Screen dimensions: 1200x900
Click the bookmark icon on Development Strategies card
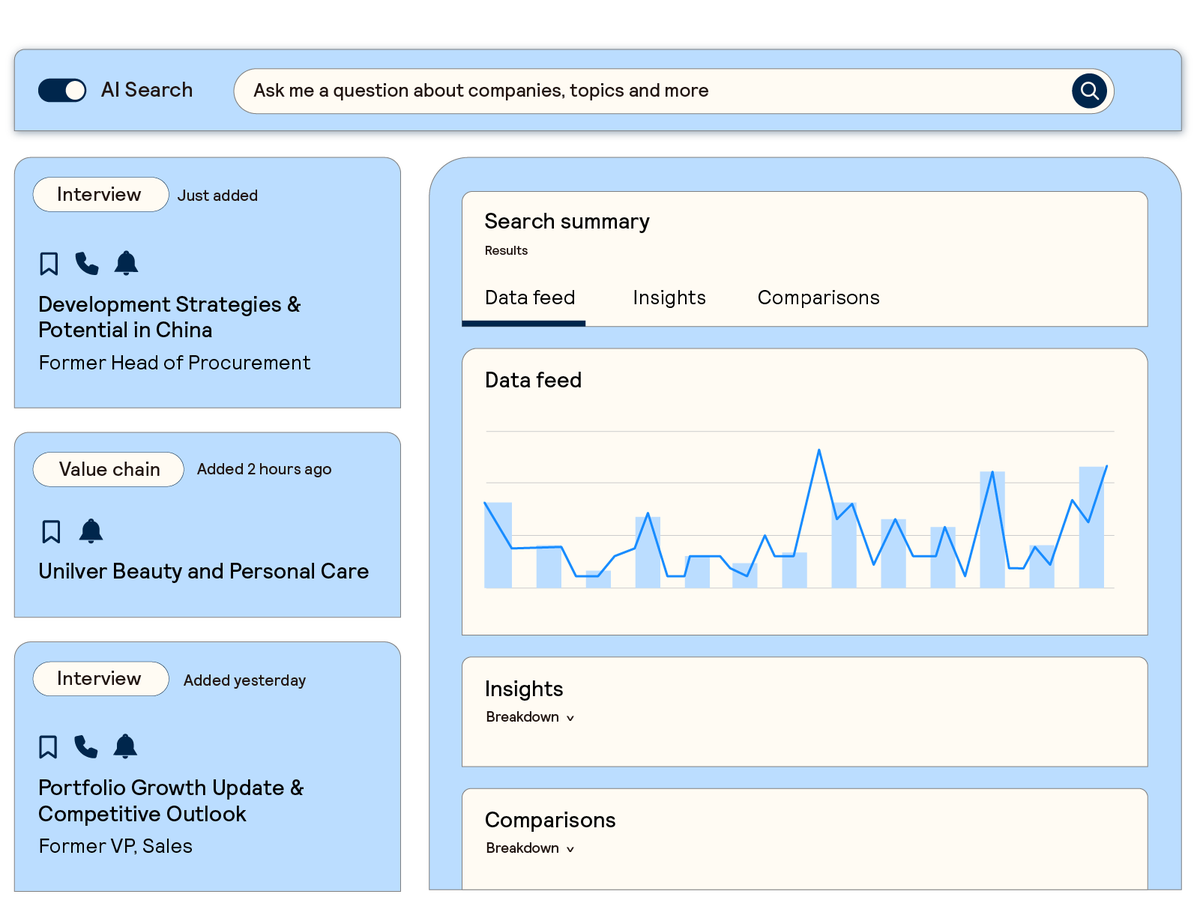(49, 263)
